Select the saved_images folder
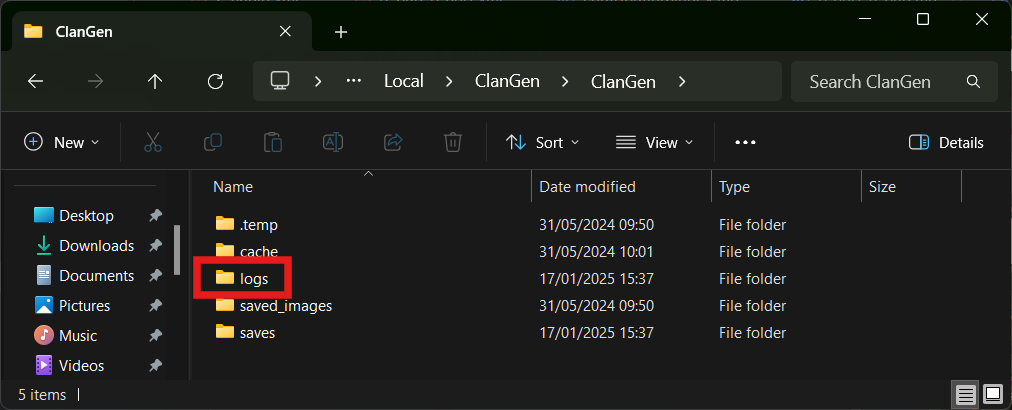The width and height of the screenshot is (1012, 410). coord(274,305)
